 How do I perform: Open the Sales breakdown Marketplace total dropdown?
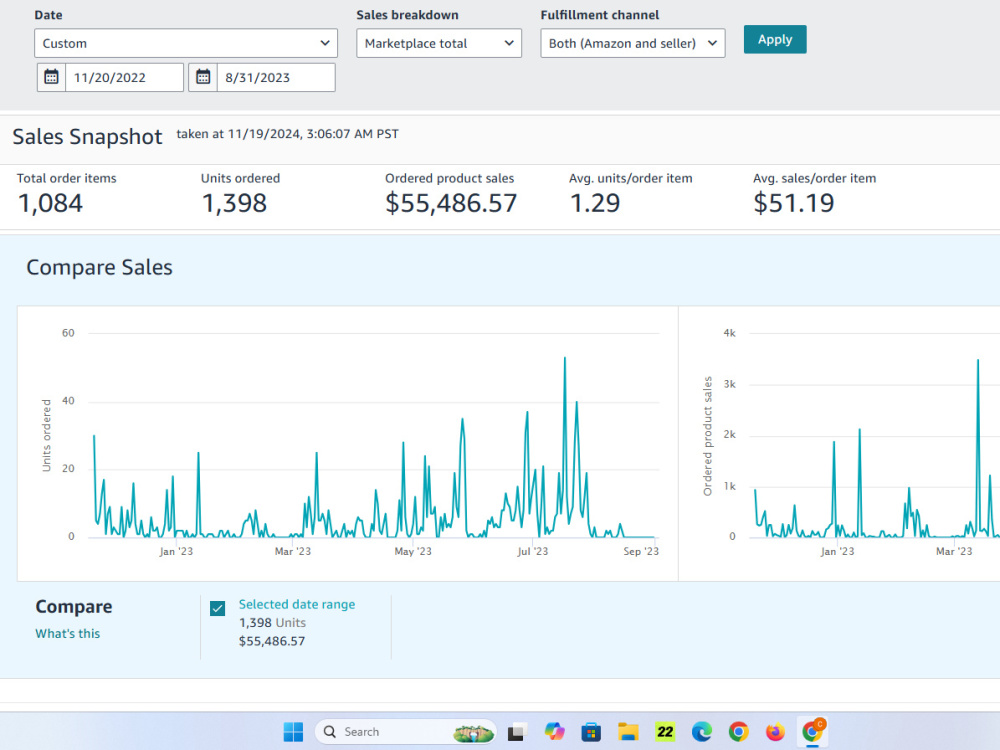point(439,43)
